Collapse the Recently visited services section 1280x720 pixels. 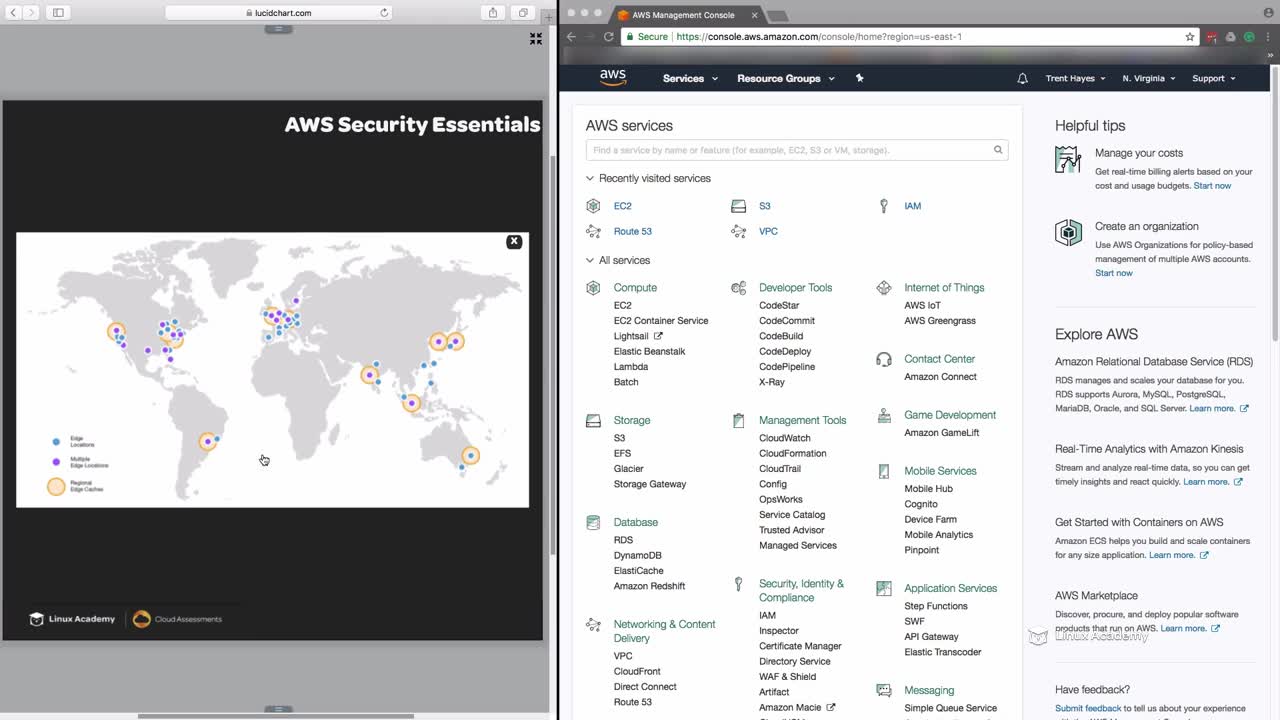tap(590, 179)
